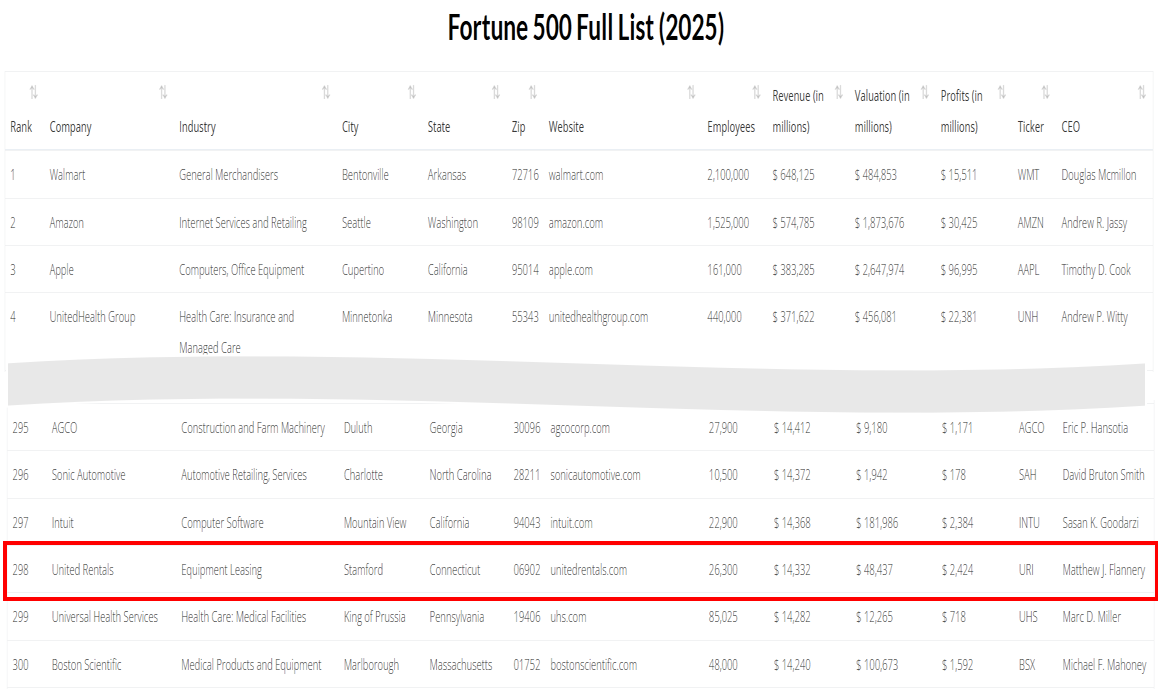
Task: Select Boston Scientific company cell
Action: coord(86,665)
